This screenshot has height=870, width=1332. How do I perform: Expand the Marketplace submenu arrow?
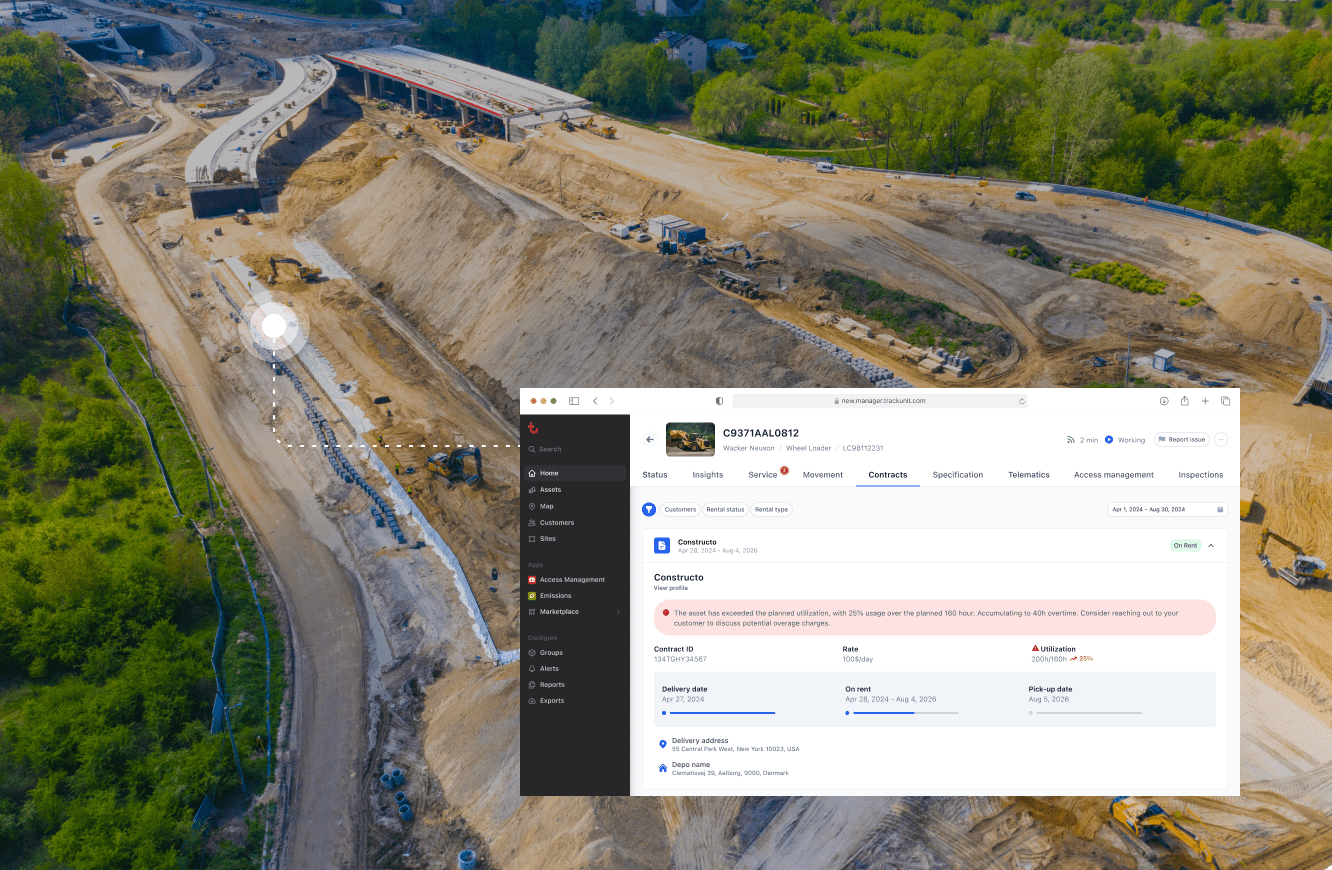pyautogui.click(x=618, y=612)
